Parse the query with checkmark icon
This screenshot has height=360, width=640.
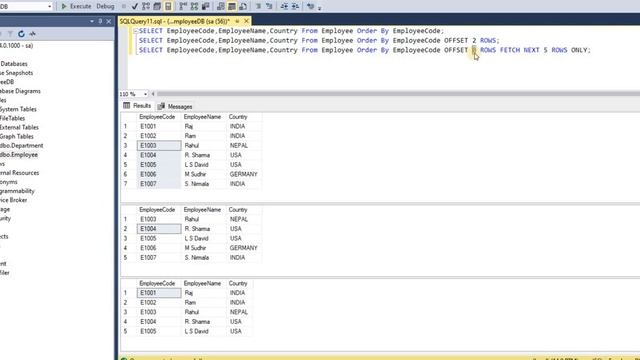pos(135,7)
